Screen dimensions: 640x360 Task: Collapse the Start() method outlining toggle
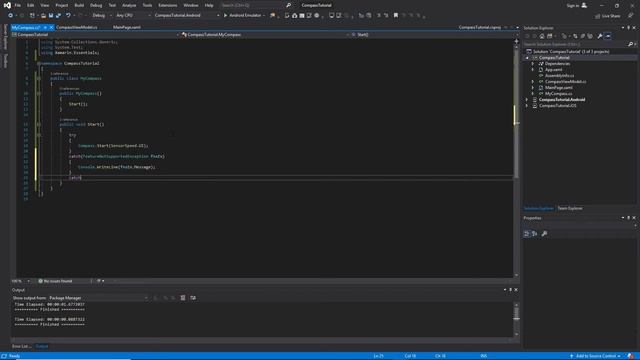[x=38, y=124]
